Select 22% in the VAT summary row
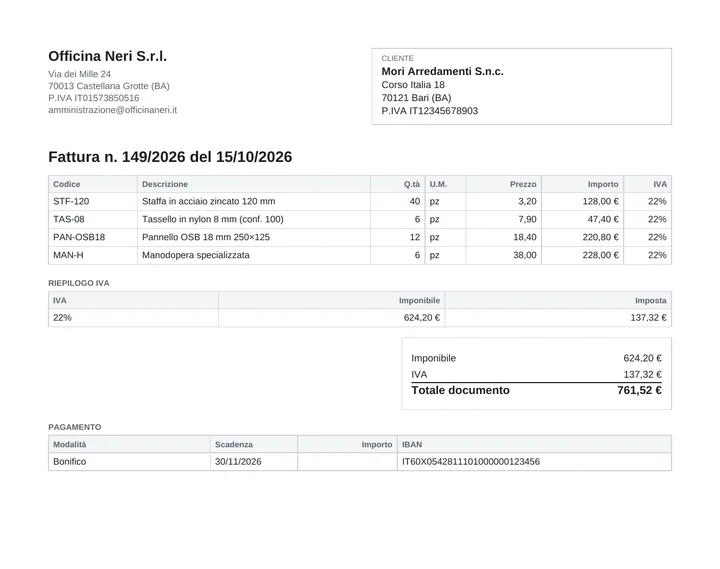 click(x=62, y=317)
